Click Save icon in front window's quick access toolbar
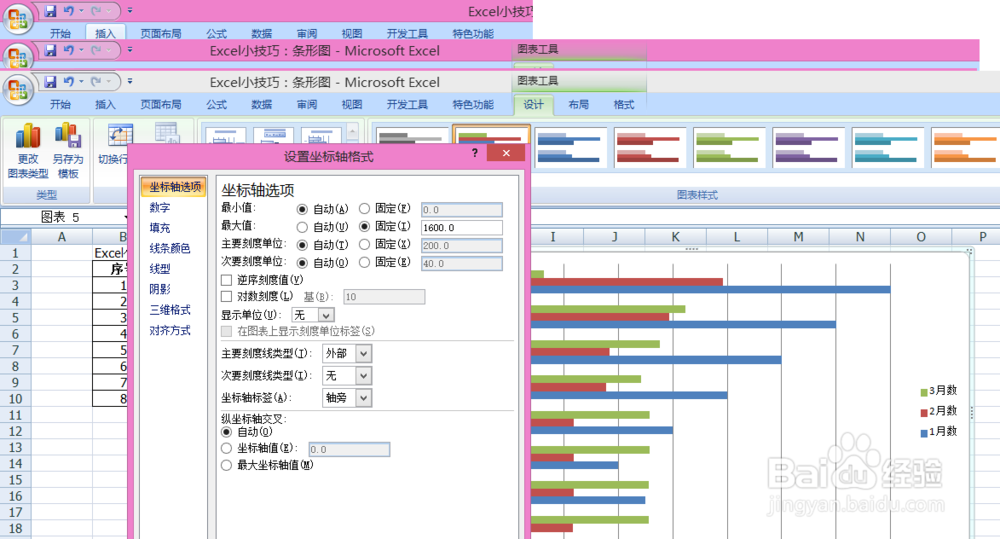Screen dimensions: 1000x539 pos(50,82)
